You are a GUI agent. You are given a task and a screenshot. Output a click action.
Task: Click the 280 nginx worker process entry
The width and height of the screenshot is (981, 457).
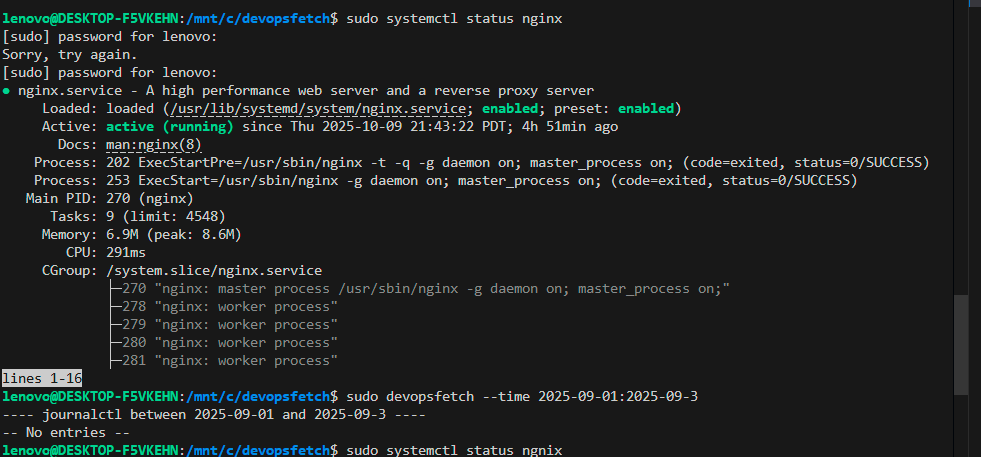pos(230,342)
